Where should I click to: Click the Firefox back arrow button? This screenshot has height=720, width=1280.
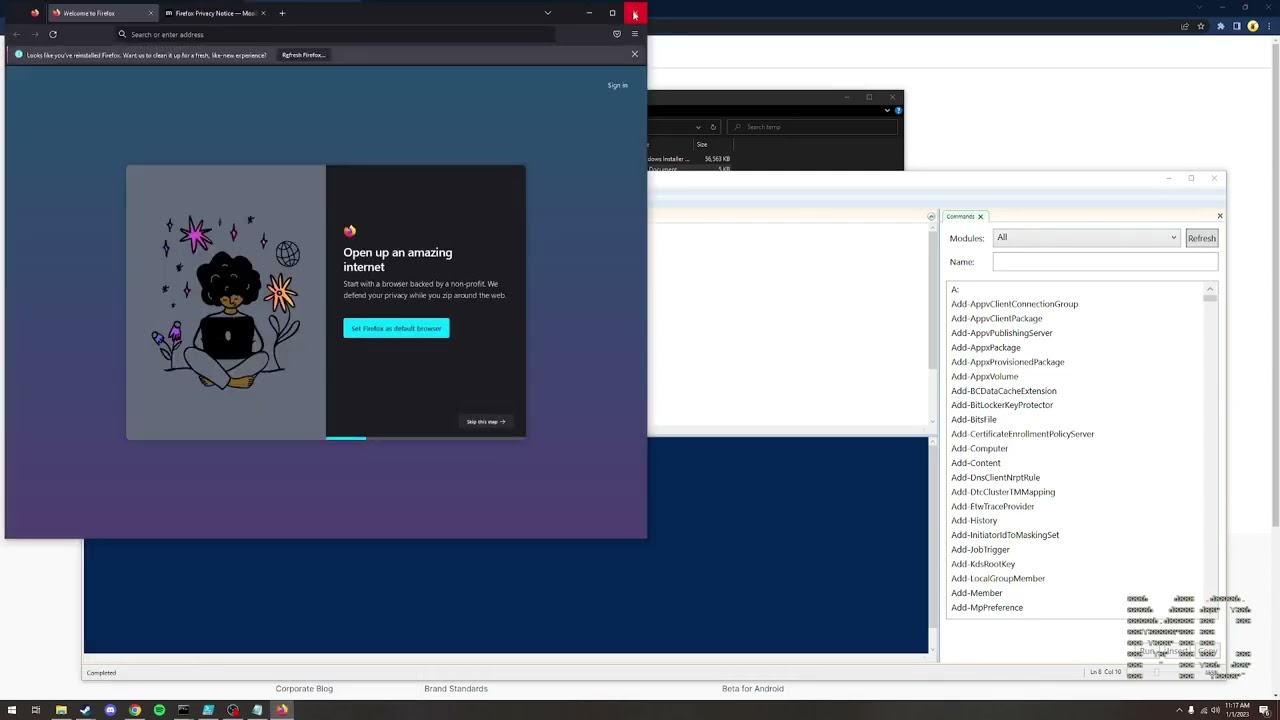(x=16, y=34)
